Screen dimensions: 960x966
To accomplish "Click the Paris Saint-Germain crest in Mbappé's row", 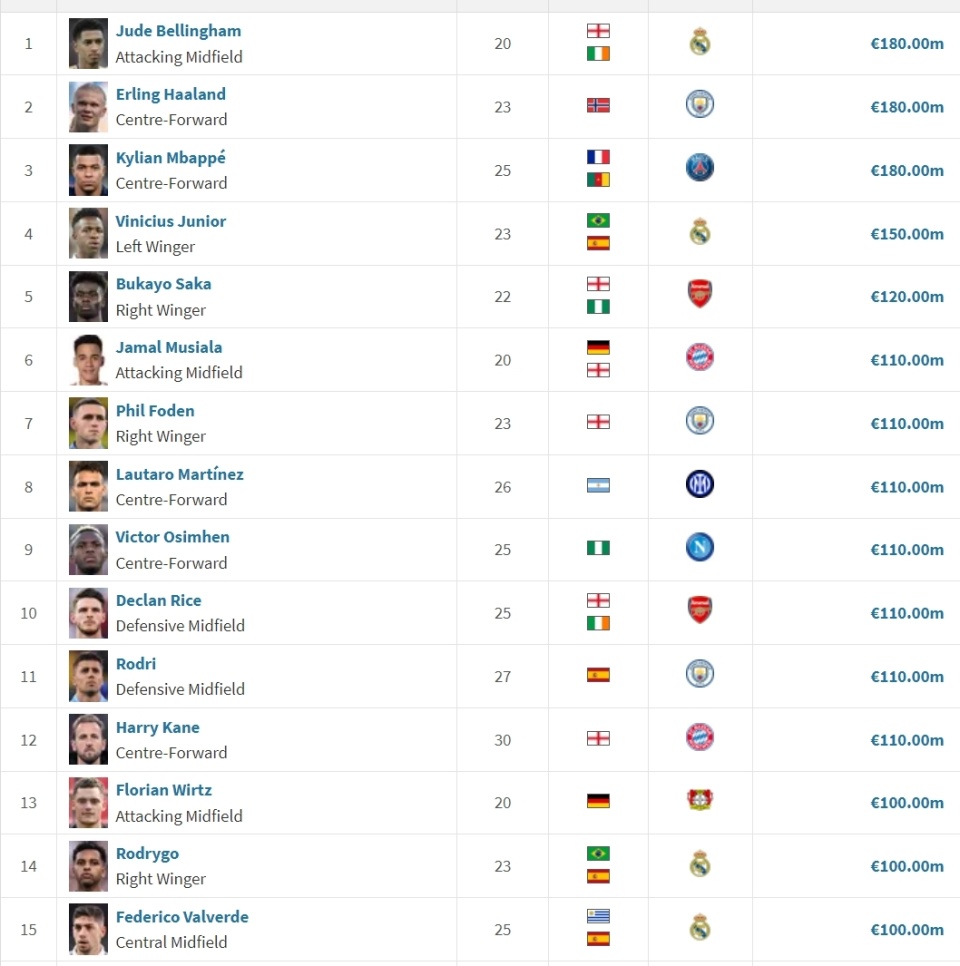I will [x=700, y=168].
